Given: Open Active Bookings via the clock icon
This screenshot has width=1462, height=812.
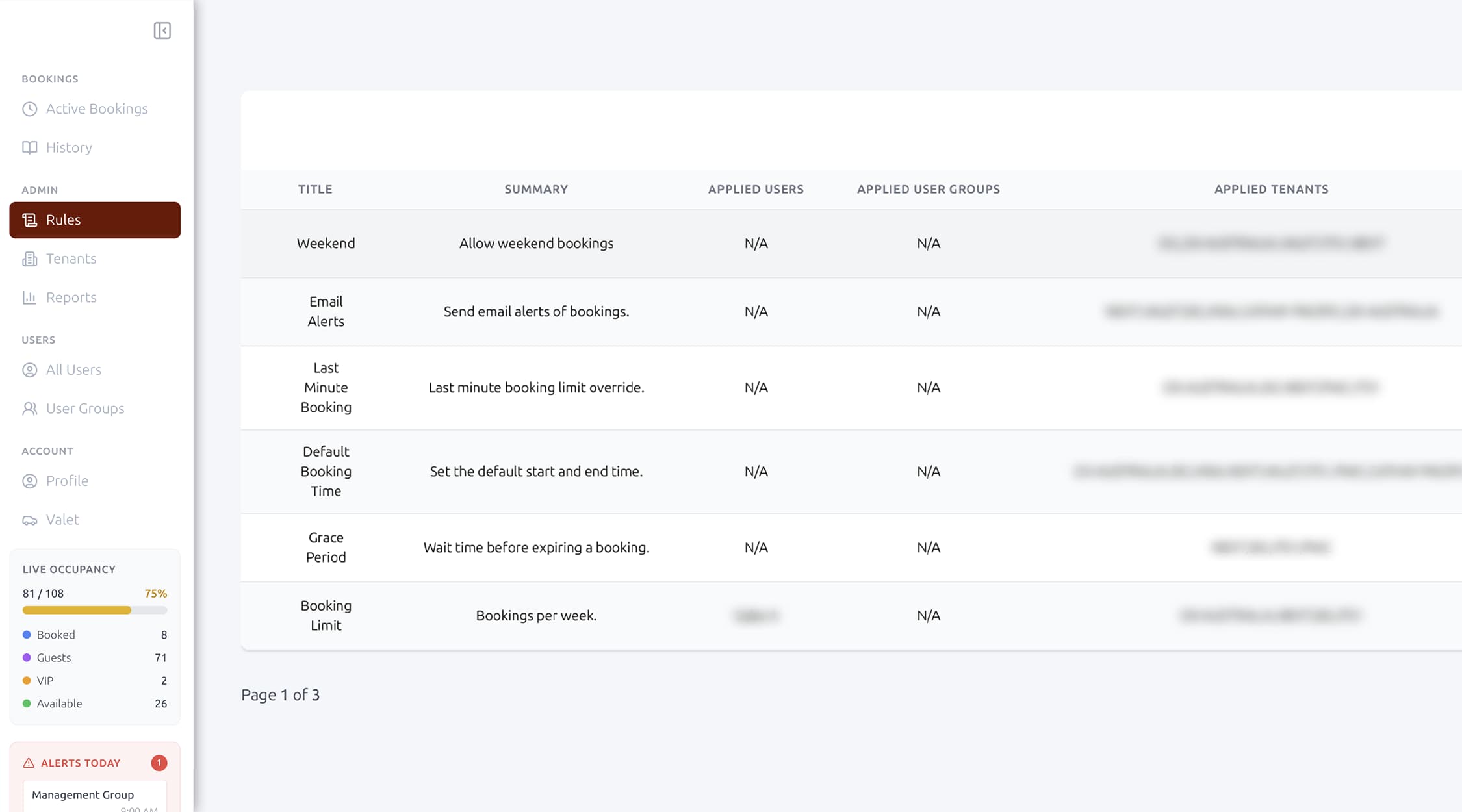Looking at the screenshot, I should coord(29,108).
